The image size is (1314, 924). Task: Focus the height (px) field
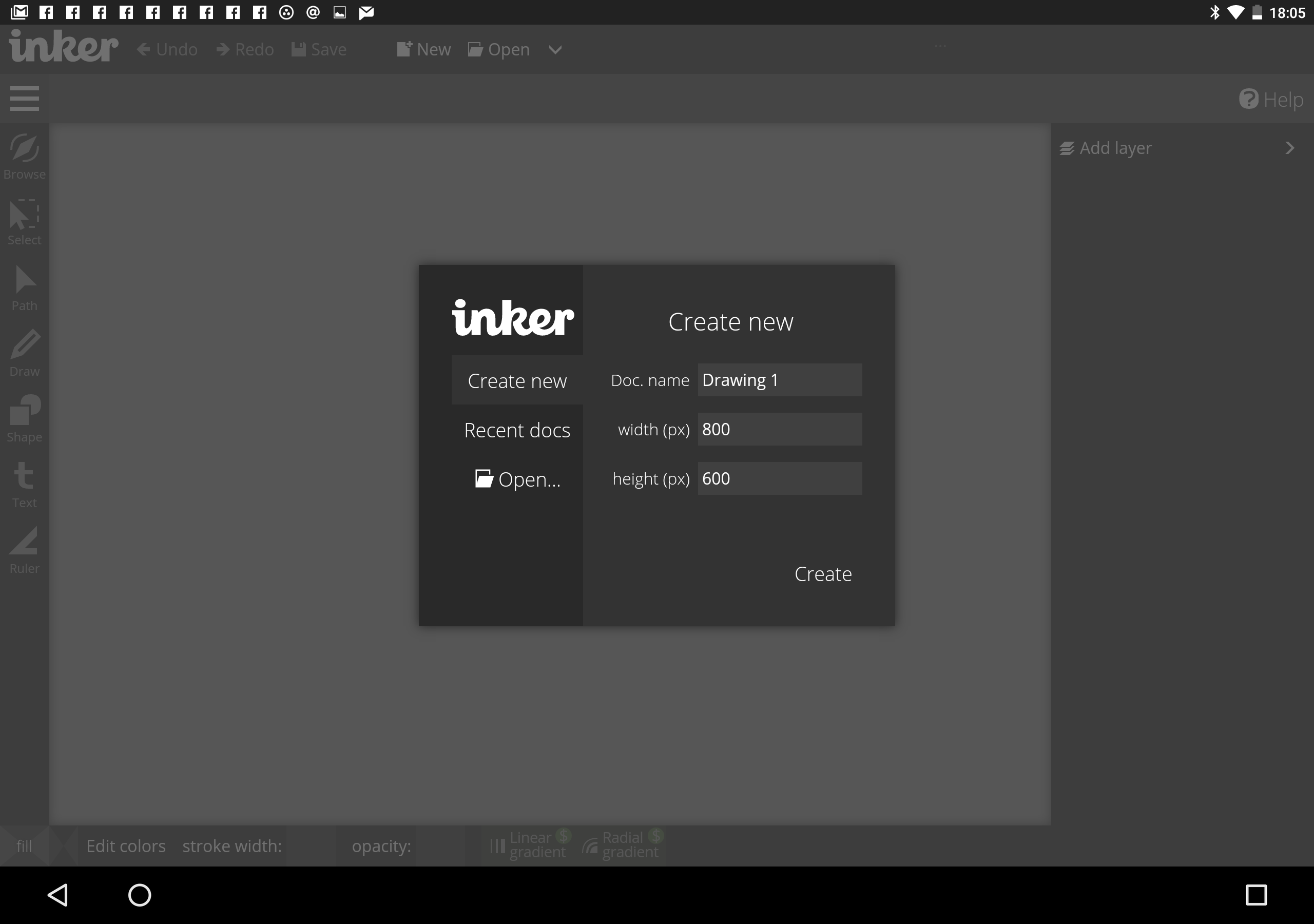point(780,478)
